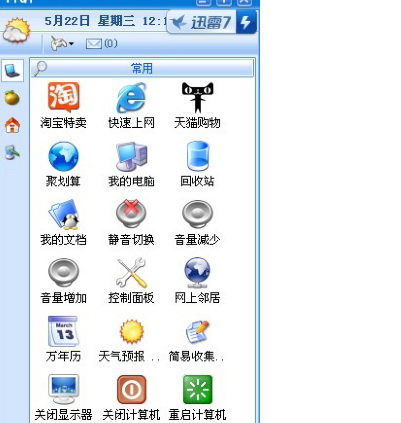Screen dimensions: 401x423
Task: Open 我的文档 folder icon
Action: (64, 215)
